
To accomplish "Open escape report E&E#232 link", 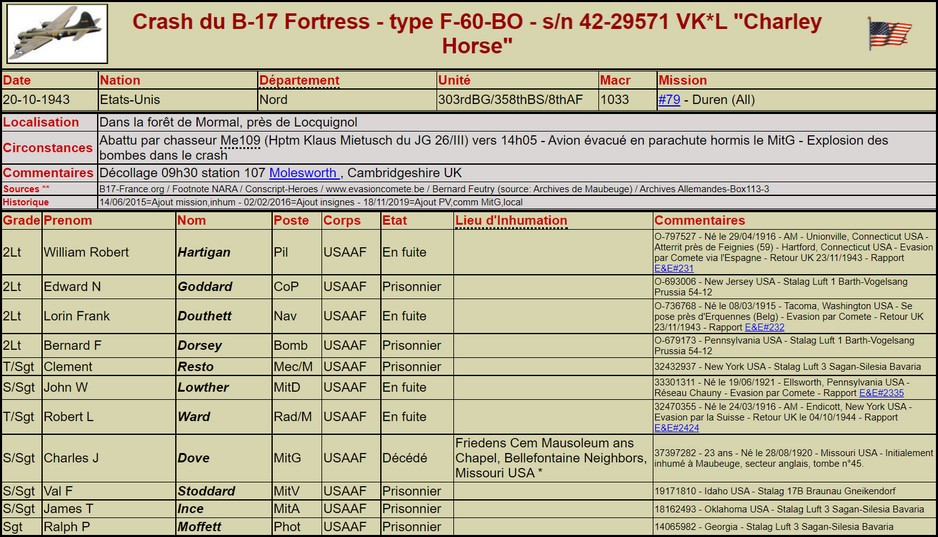I will (x=764, y=327).
